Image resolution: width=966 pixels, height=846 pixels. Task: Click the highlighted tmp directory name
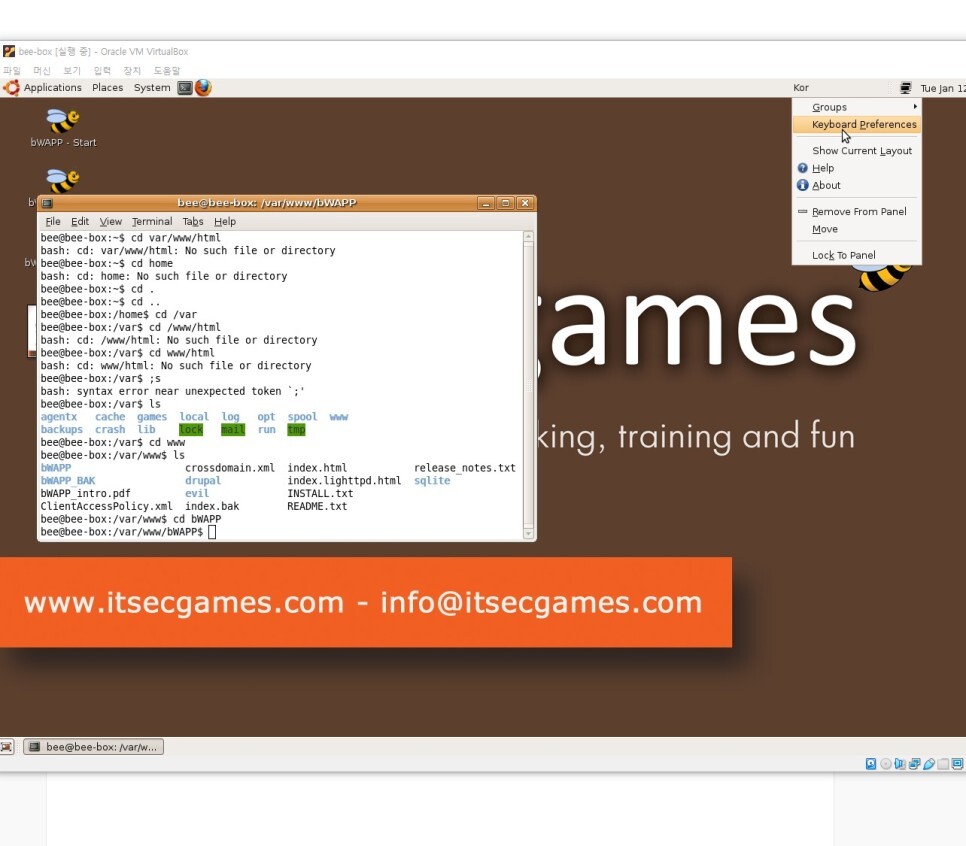coord(296,429)
